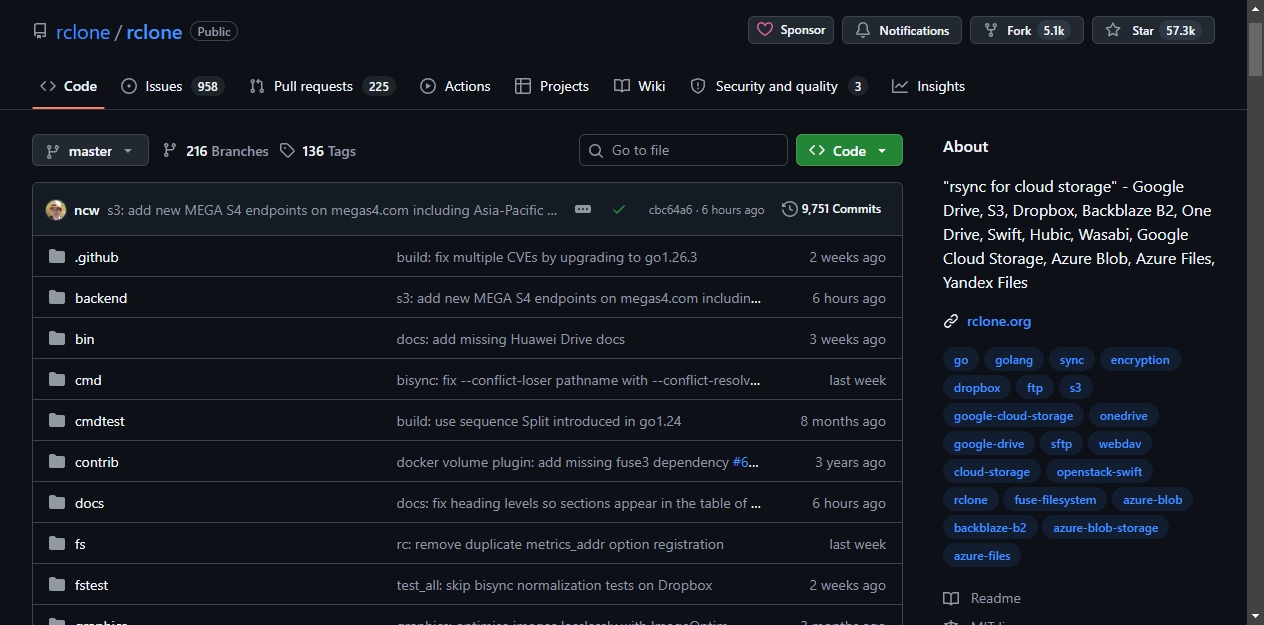Click the tag icon near 136 Tags

pyautogui.click(x=288, y=151)
